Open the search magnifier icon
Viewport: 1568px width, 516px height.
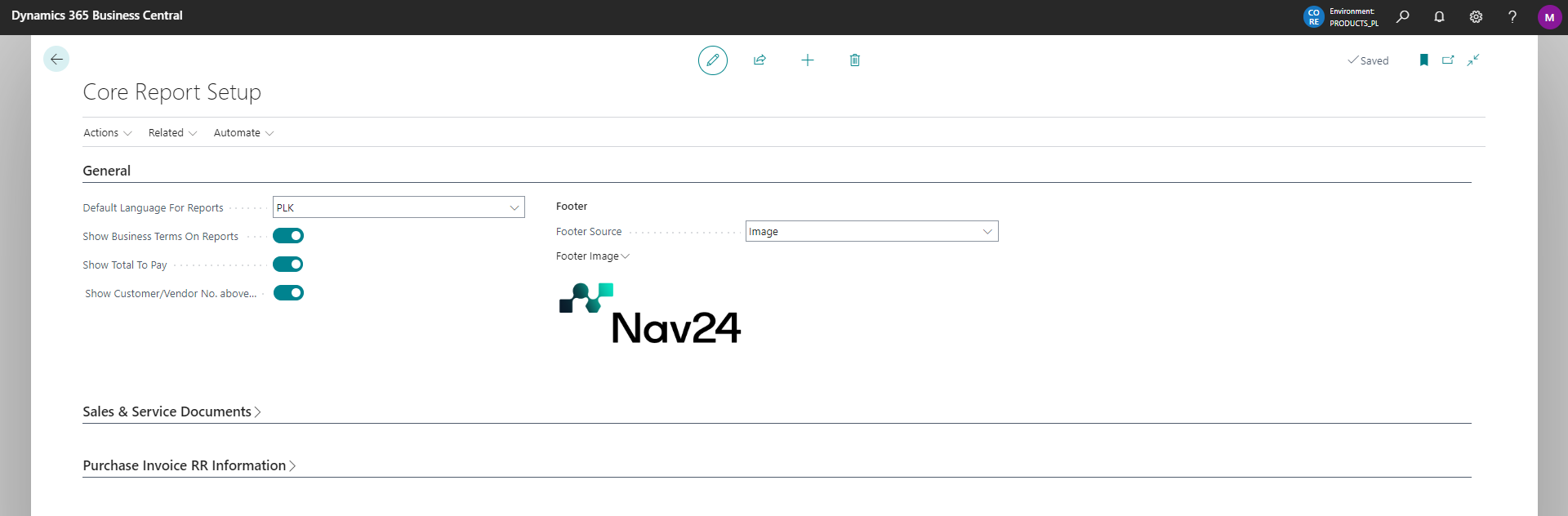point(1403,16)
